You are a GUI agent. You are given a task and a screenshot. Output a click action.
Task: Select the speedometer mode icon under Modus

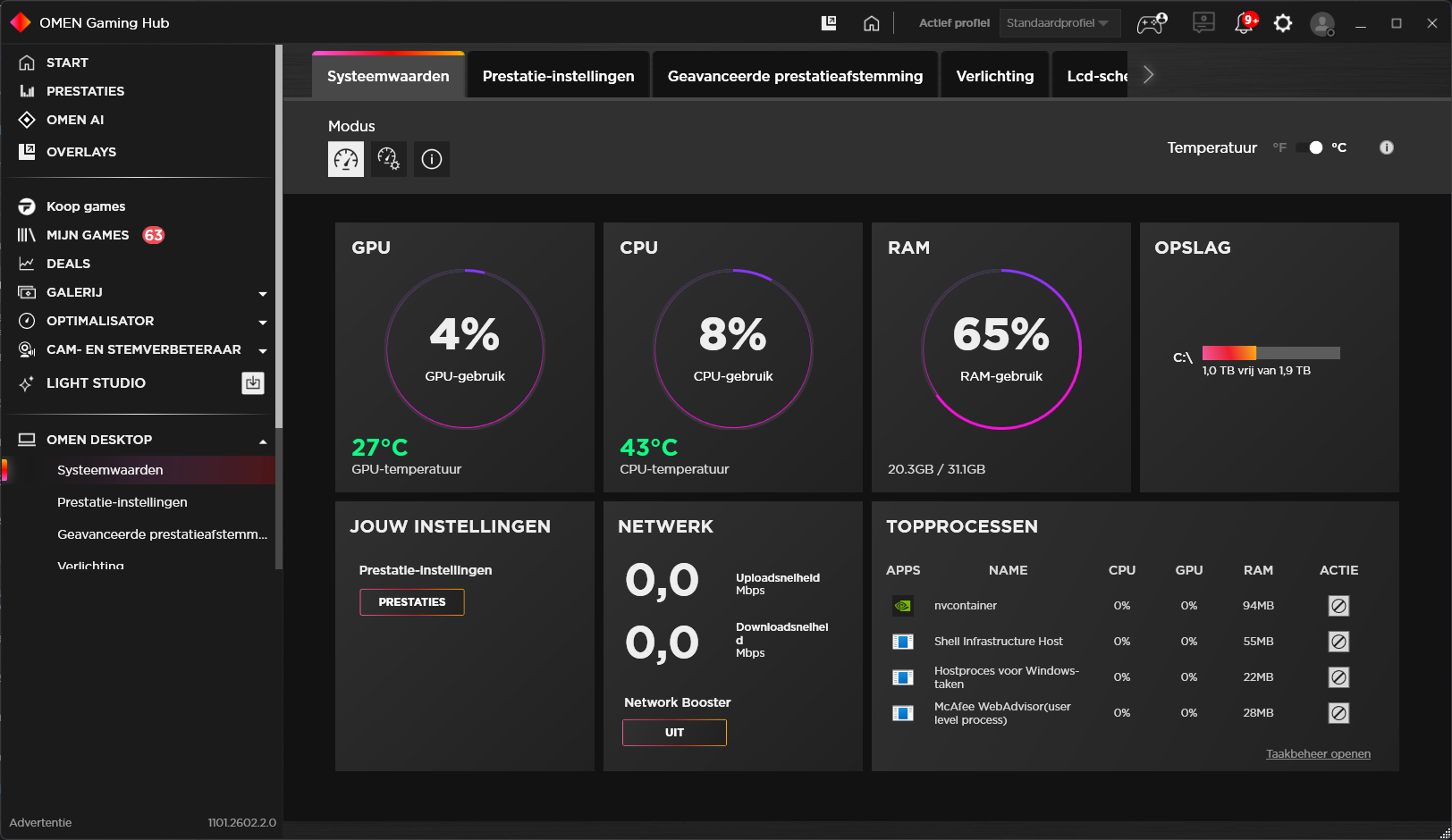[x=346, y=159]
